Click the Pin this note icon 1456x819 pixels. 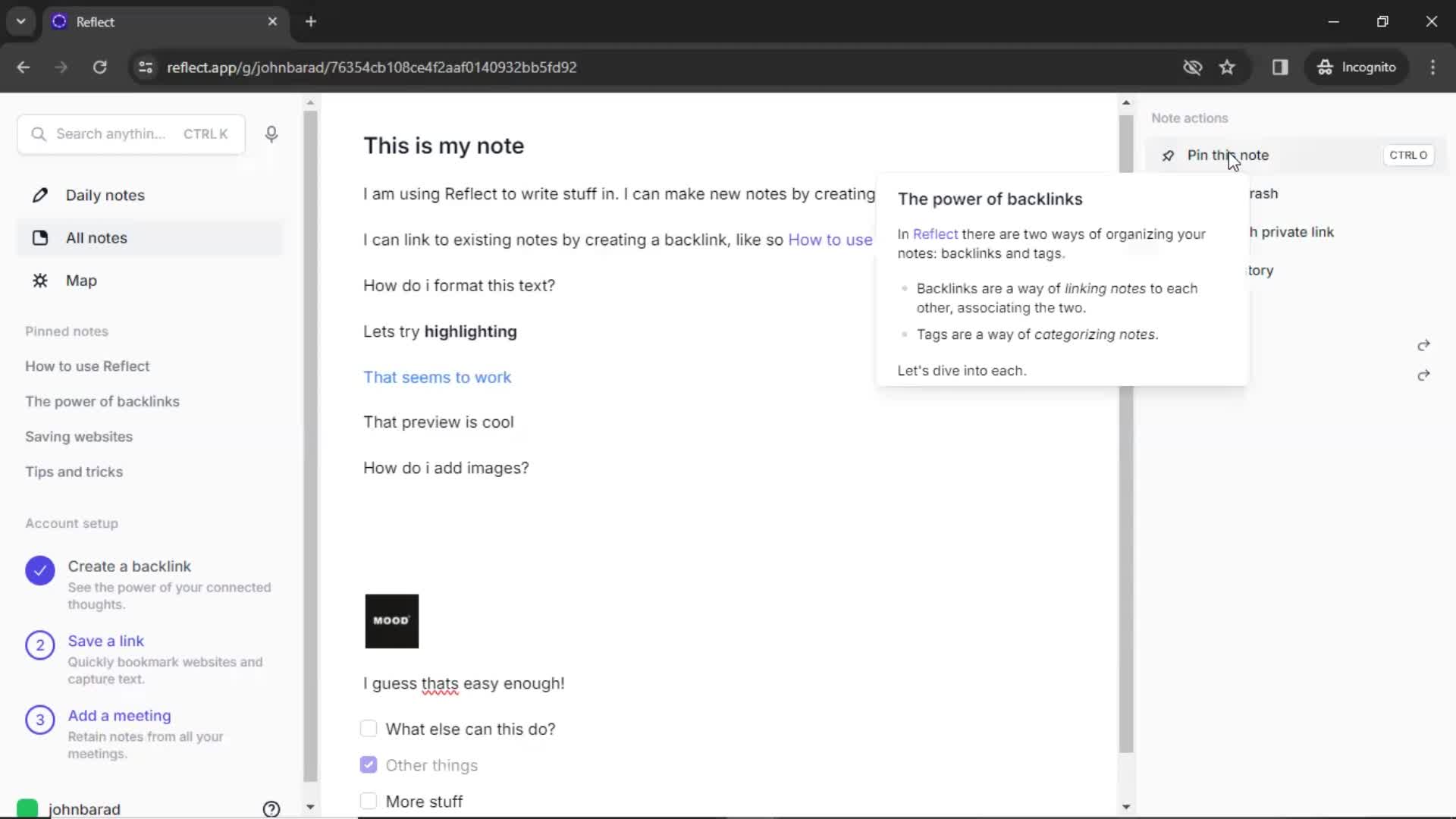(x=1167, y=155)
